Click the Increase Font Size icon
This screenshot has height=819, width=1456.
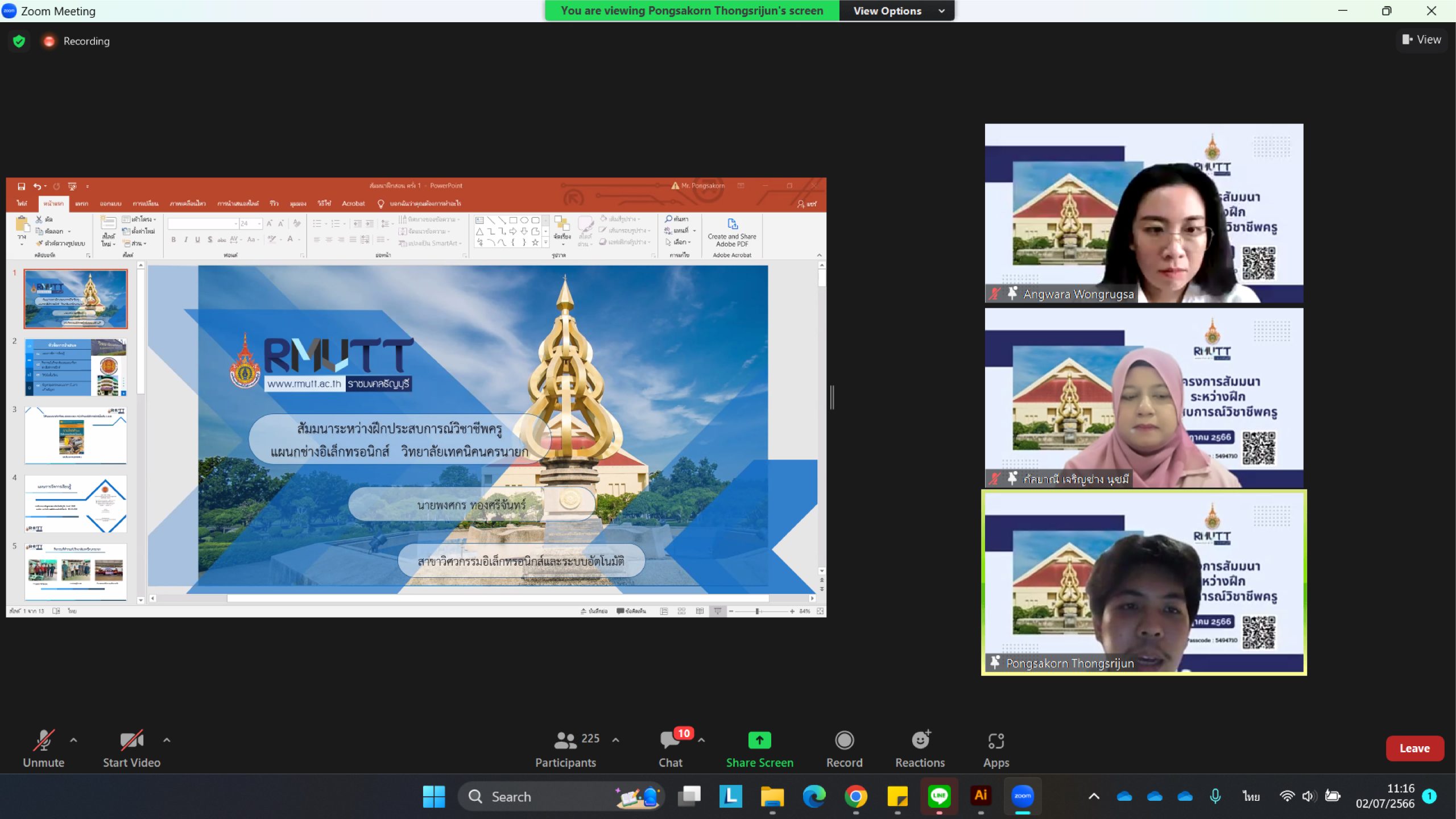click(x=269, y=224)
